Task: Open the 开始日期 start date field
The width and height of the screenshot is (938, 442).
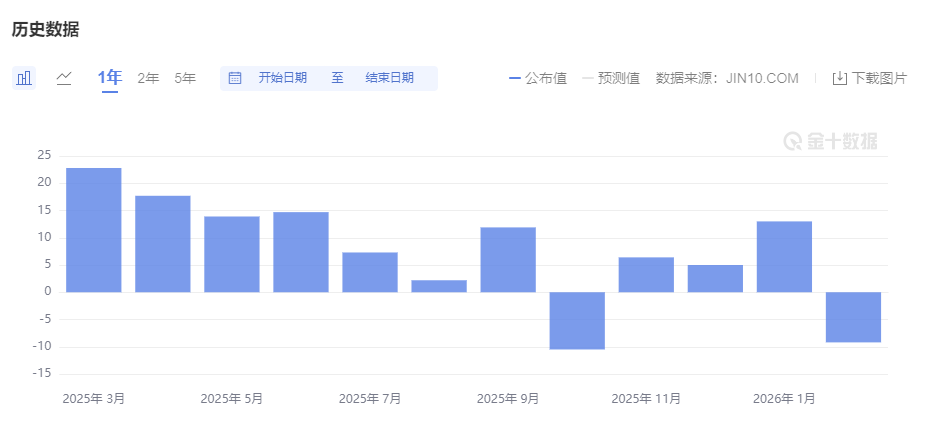Action: 282,78
